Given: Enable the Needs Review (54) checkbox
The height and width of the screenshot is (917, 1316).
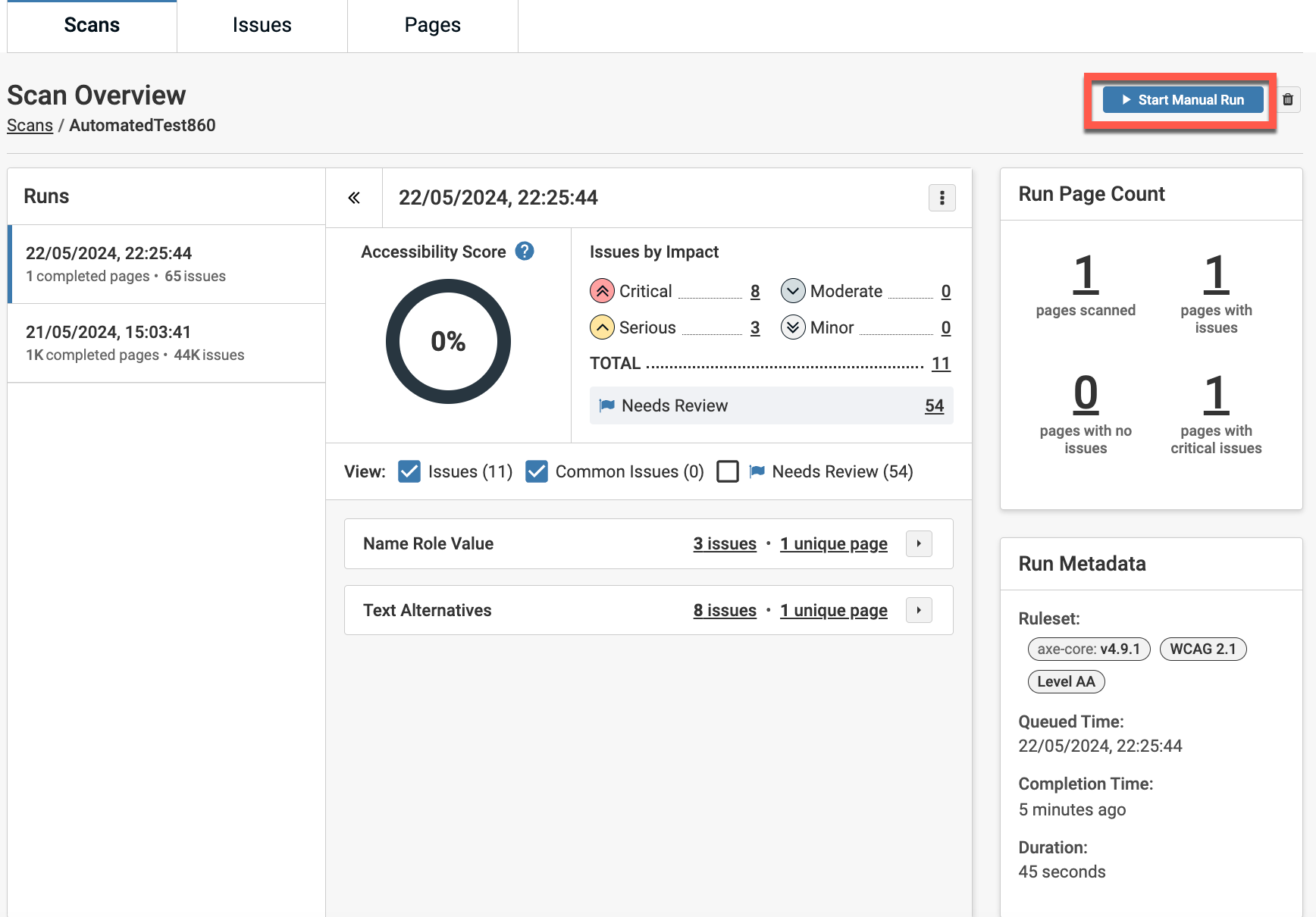Looking at the screenshot, I should point(728,471).
